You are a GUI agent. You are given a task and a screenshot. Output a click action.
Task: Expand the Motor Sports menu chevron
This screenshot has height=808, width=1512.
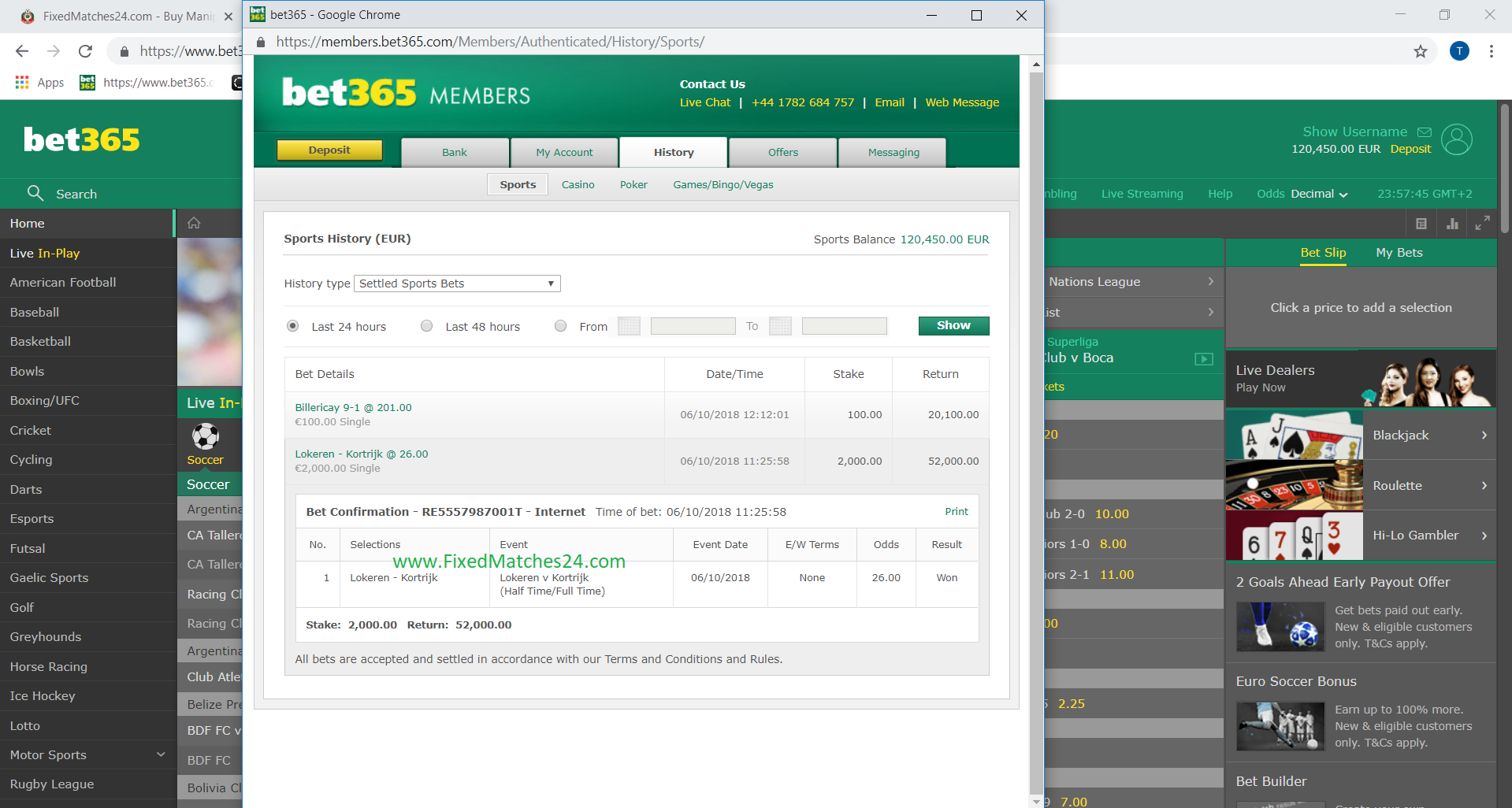[161, 754]
